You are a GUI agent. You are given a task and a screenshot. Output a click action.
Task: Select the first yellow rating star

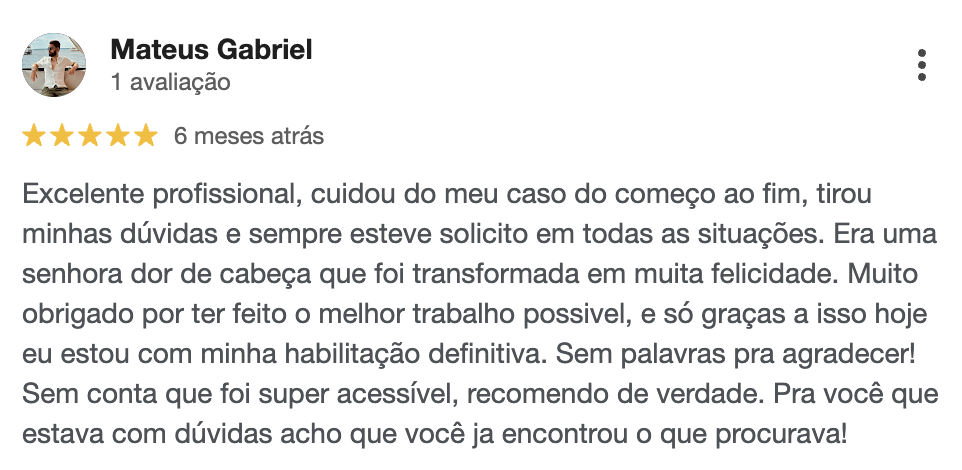[x=33, y=136]
